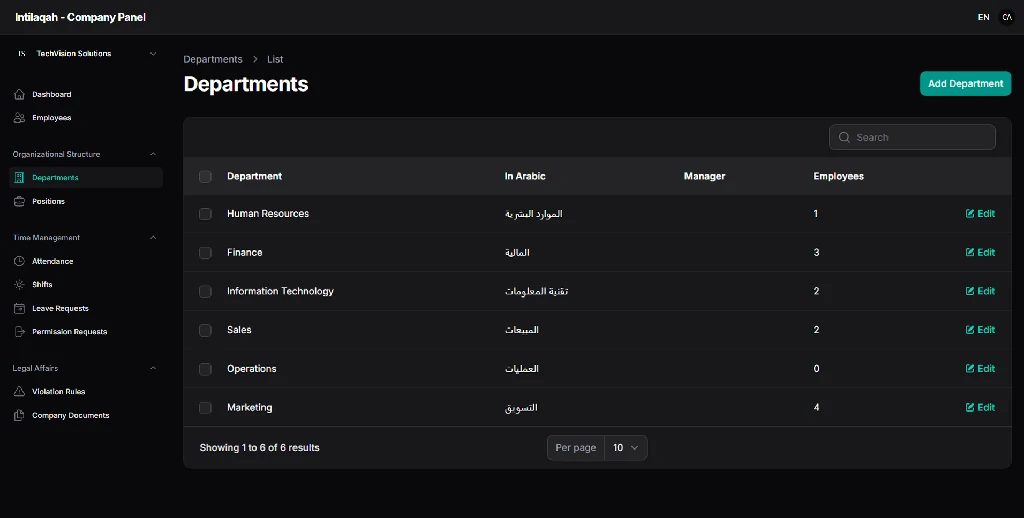Click the Employees people icon
The height and width of the screenshot is (518, 1024).
[x=19, y=118]
